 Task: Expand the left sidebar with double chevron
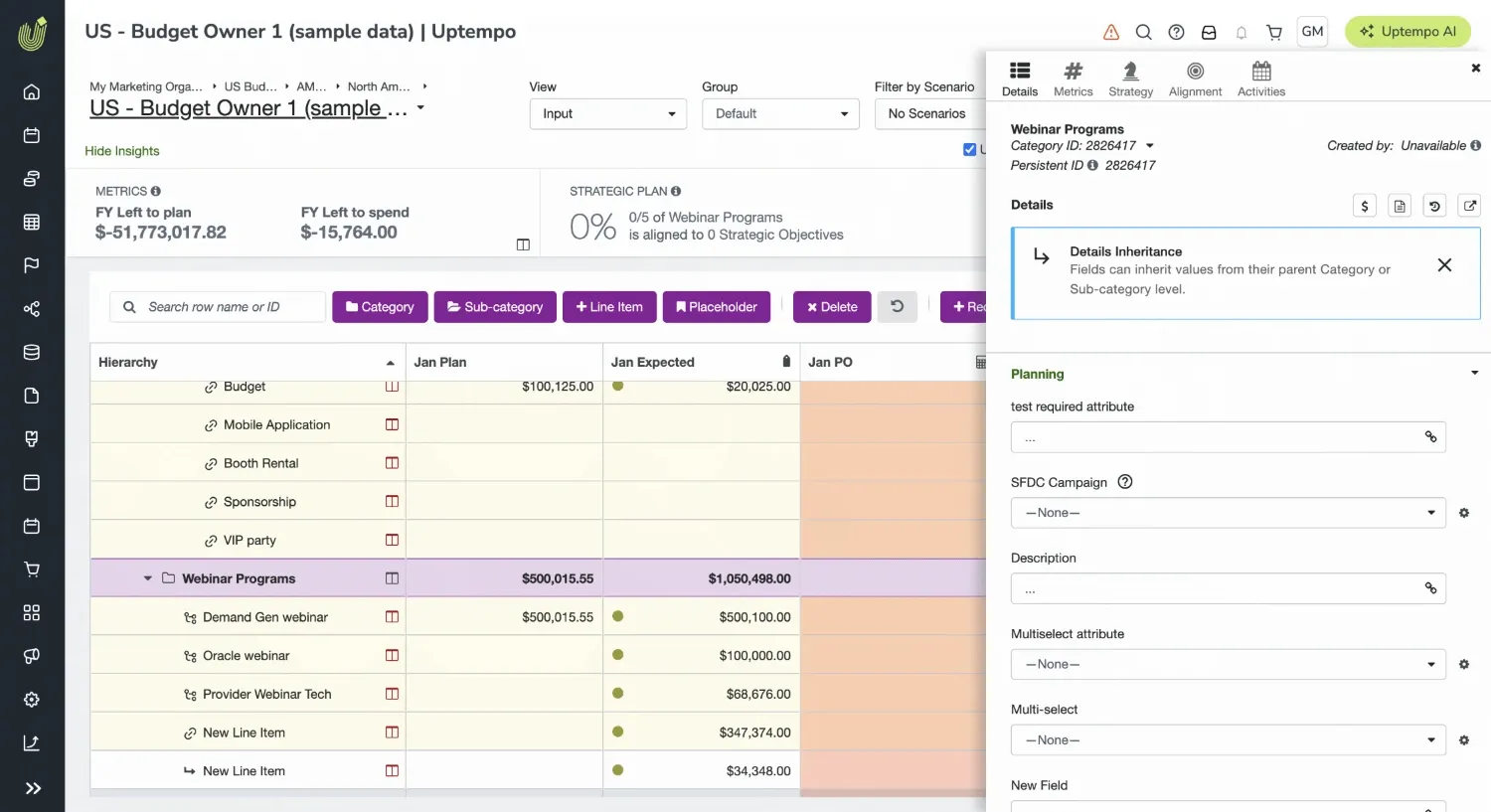tap(32, 788)
